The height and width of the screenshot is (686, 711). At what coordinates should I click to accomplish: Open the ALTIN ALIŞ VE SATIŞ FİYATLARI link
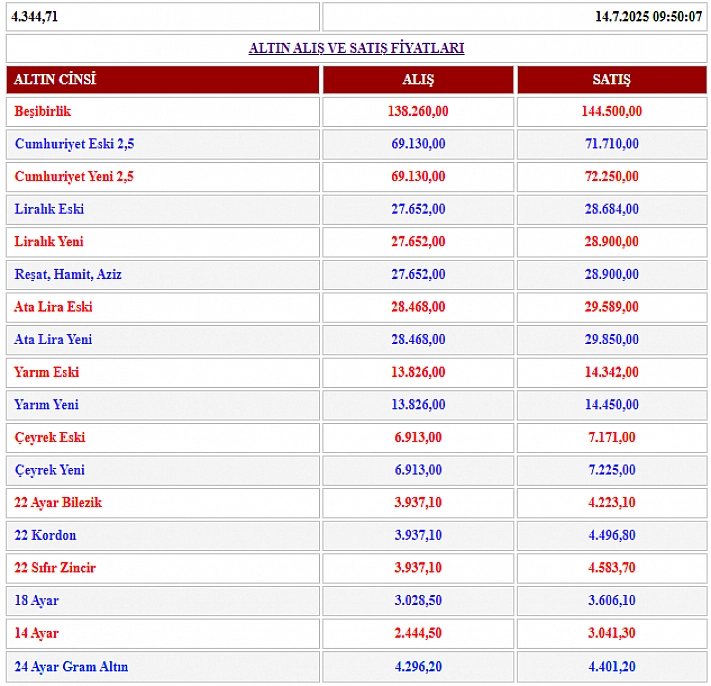pos(356,48)
